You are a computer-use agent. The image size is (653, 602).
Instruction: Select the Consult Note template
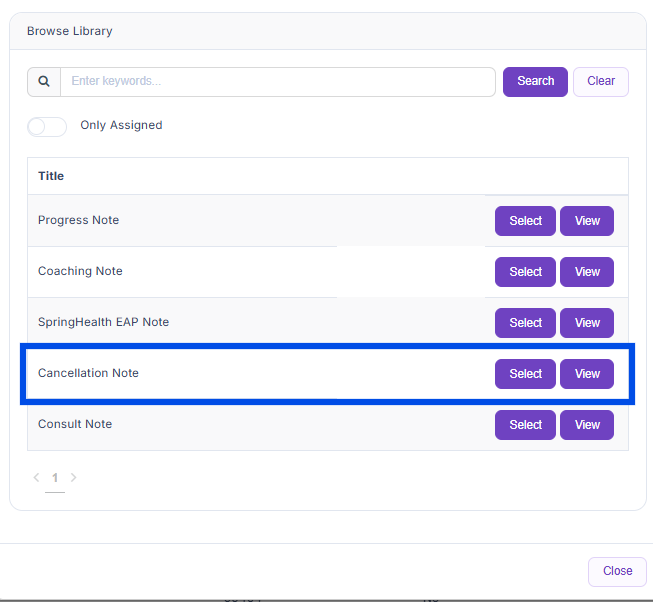click(x=525, y=425)
